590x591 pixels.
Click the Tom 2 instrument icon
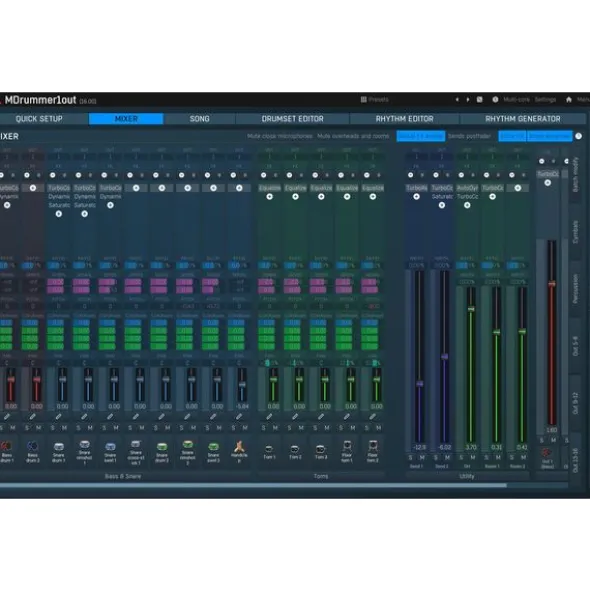(x=295, y=449)
